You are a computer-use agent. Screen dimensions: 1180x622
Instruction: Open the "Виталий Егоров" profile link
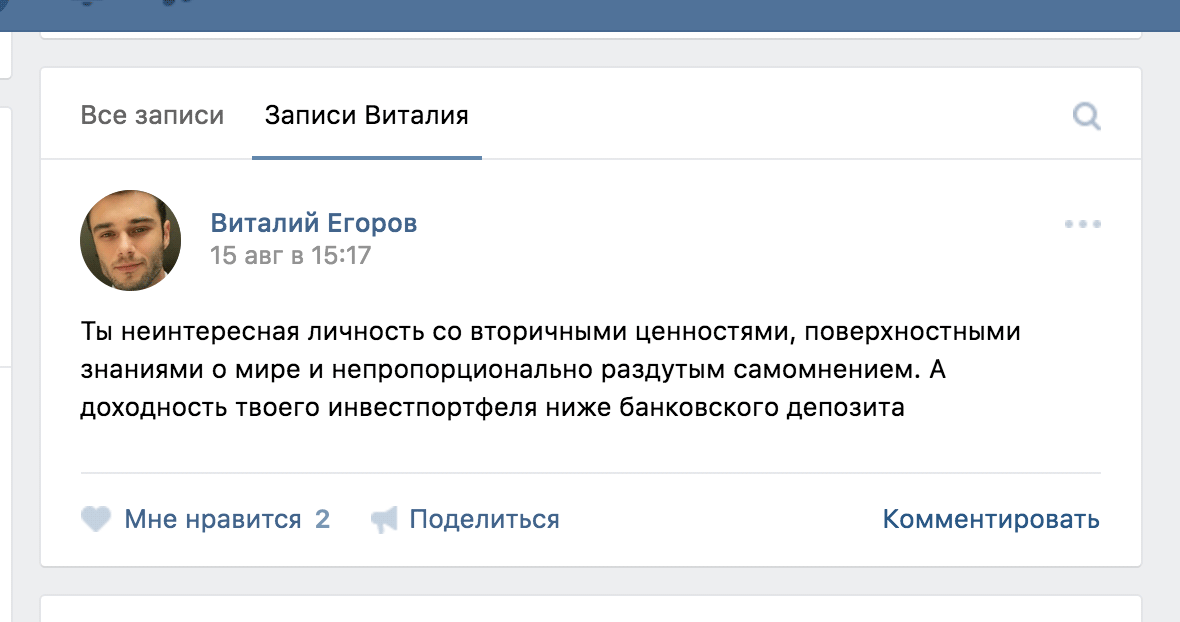(x=313, y=223)
